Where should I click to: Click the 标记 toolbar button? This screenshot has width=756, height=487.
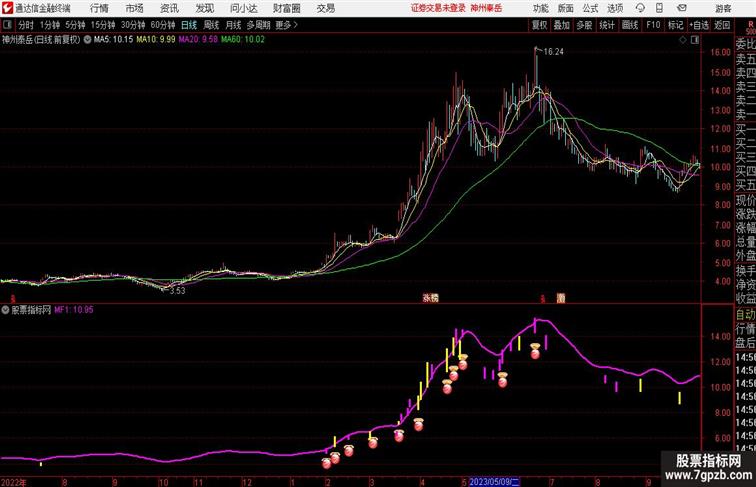[675, 25]
